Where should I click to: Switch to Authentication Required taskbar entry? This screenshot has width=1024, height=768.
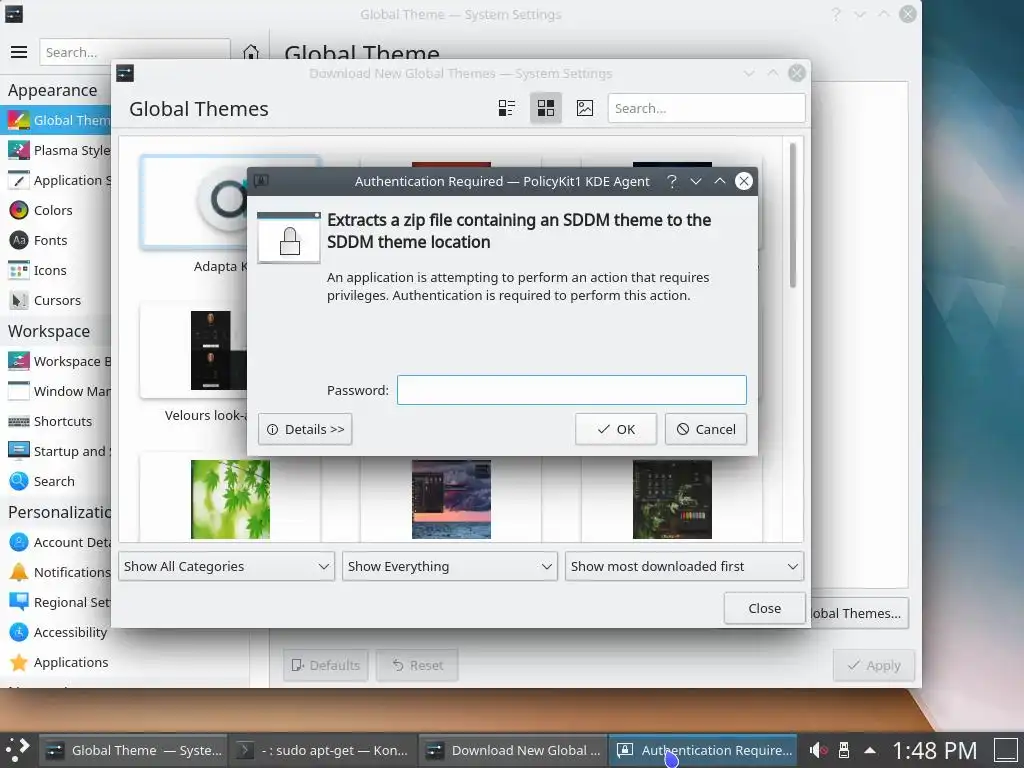(703, 750)
